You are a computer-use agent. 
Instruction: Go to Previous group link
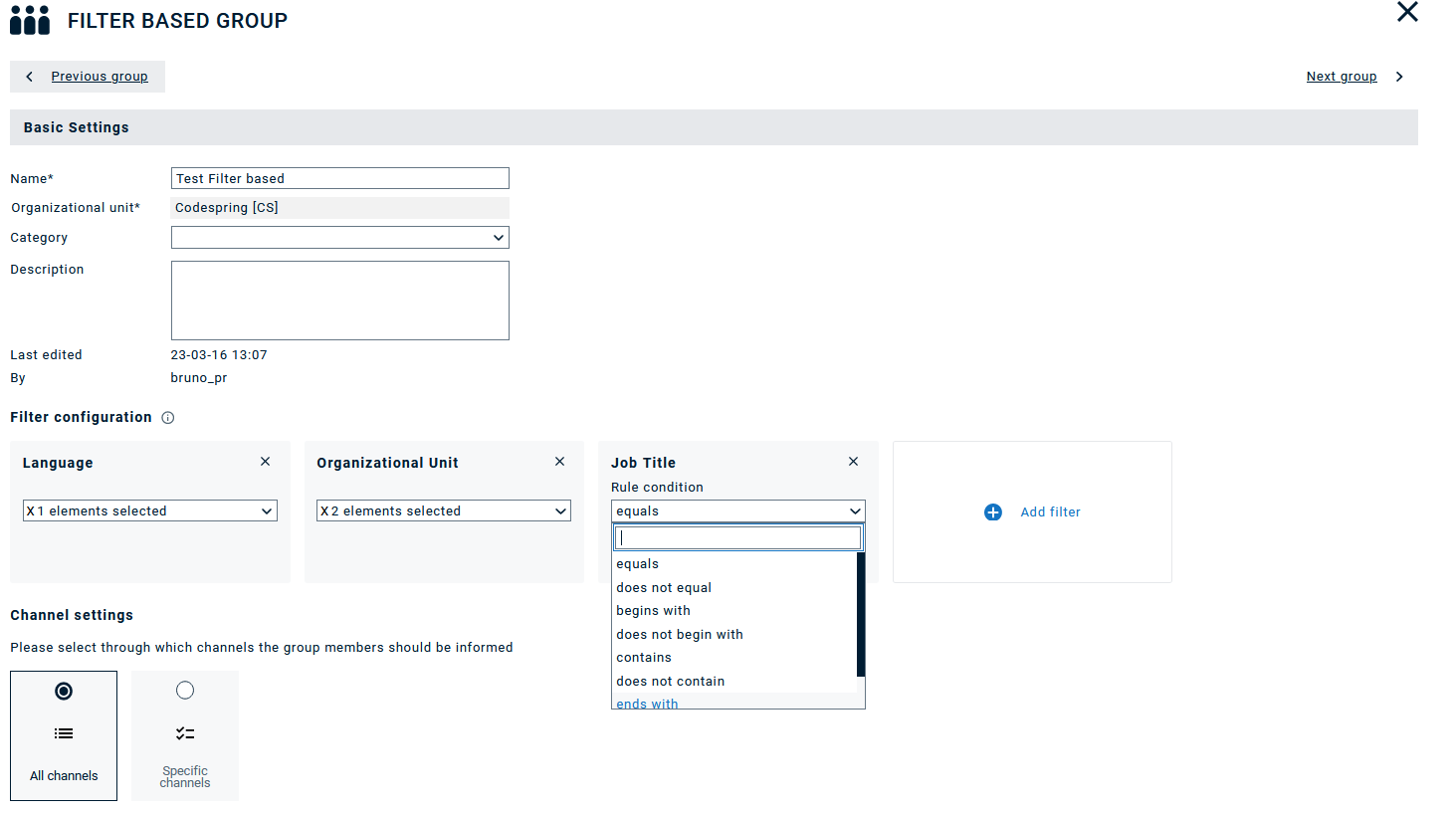point(100,77)
